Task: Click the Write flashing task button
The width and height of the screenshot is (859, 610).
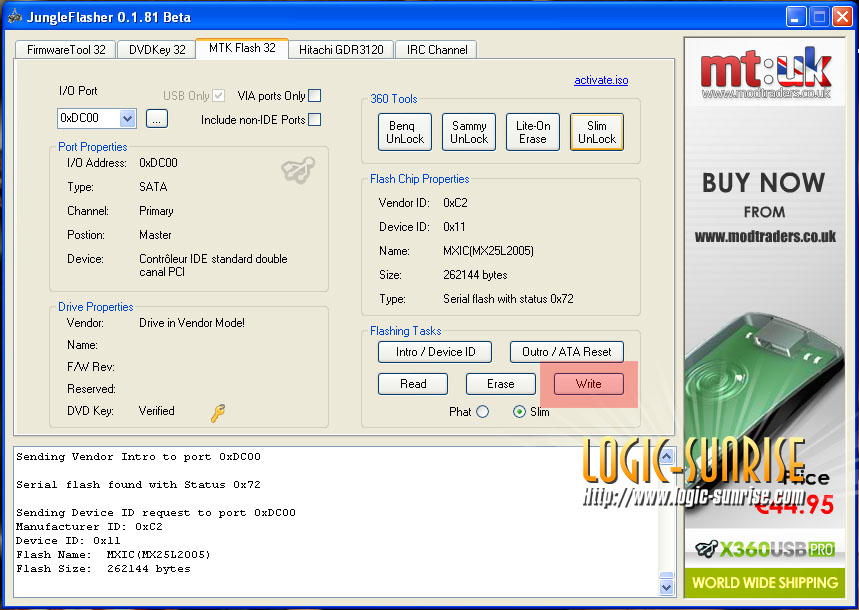Action: tap(588, 384)
